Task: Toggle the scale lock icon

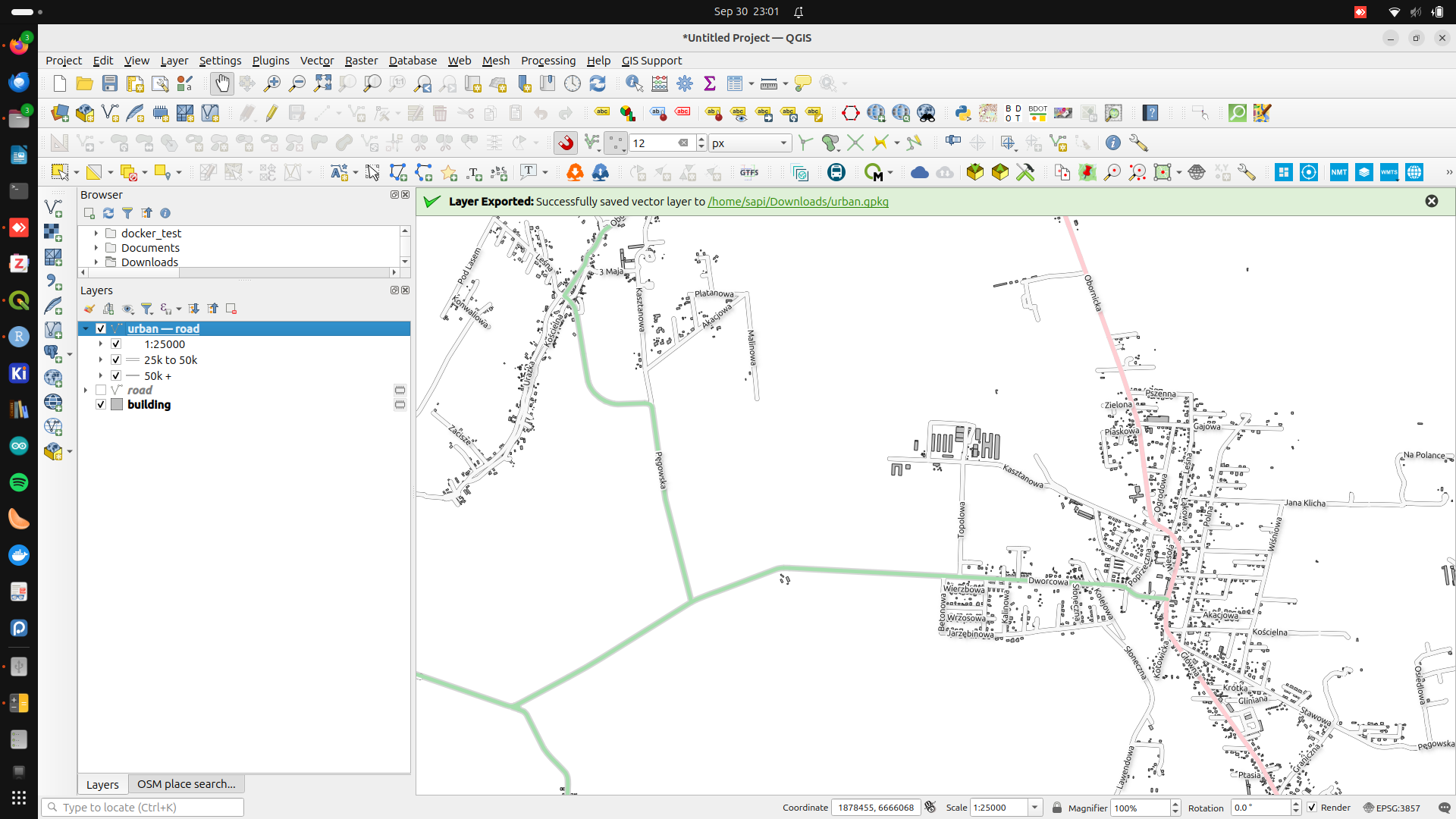Action: (1056, 808)
